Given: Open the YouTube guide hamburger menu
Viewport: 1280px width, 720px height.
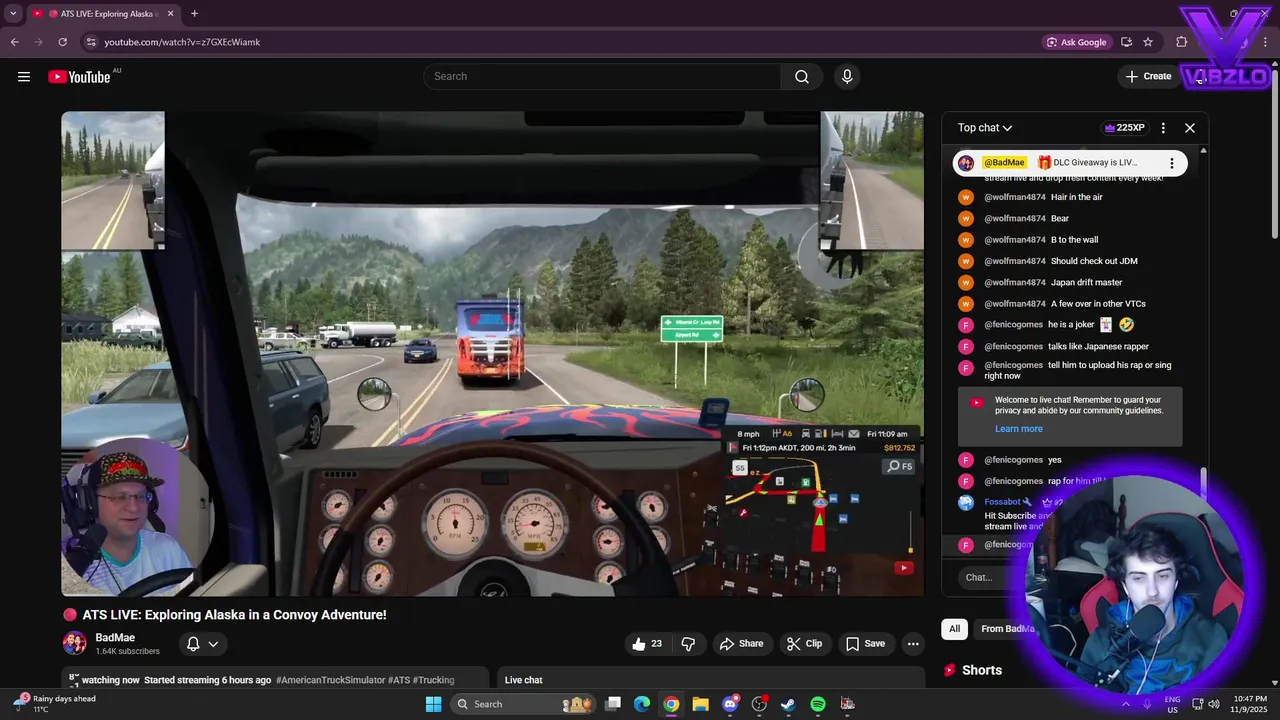Looking at the screenshot, I should point(24,77).
